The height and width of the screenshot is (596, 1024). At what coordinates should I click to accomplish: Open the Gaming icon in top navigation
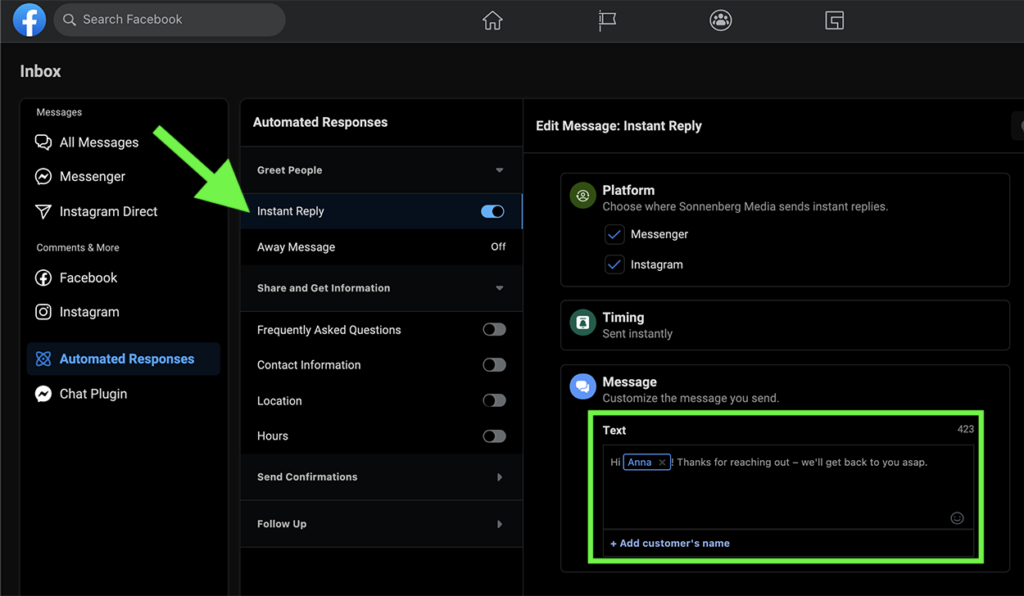pos(835,21)
